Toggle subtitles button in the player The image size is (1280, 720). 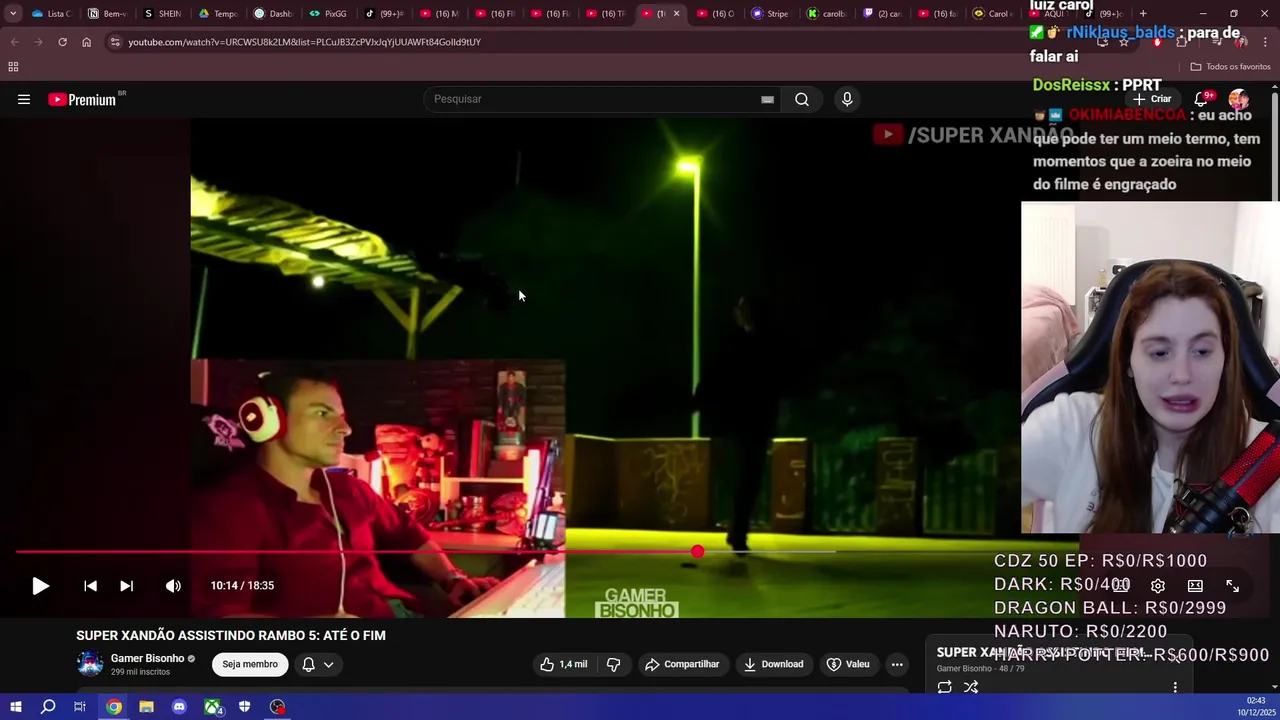(x=1121, y=586)
